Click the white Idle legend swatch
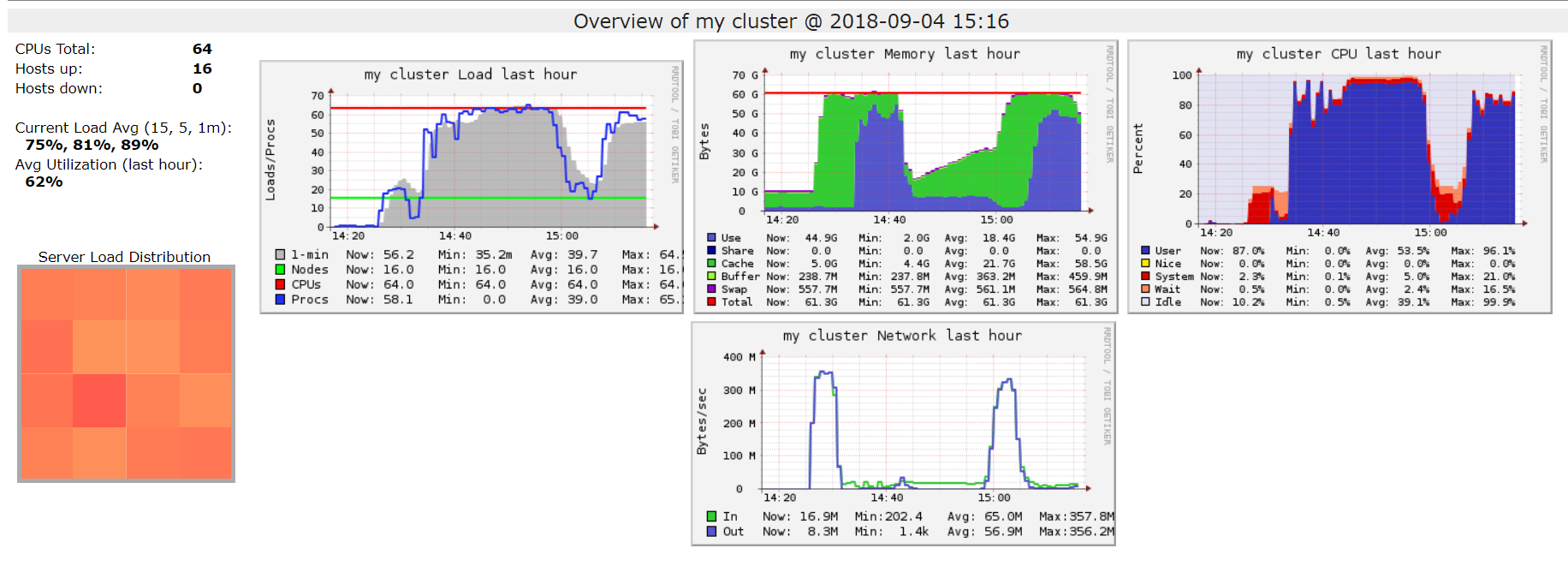Viewport: 1568px width, 566px height. coord(1145,301)
